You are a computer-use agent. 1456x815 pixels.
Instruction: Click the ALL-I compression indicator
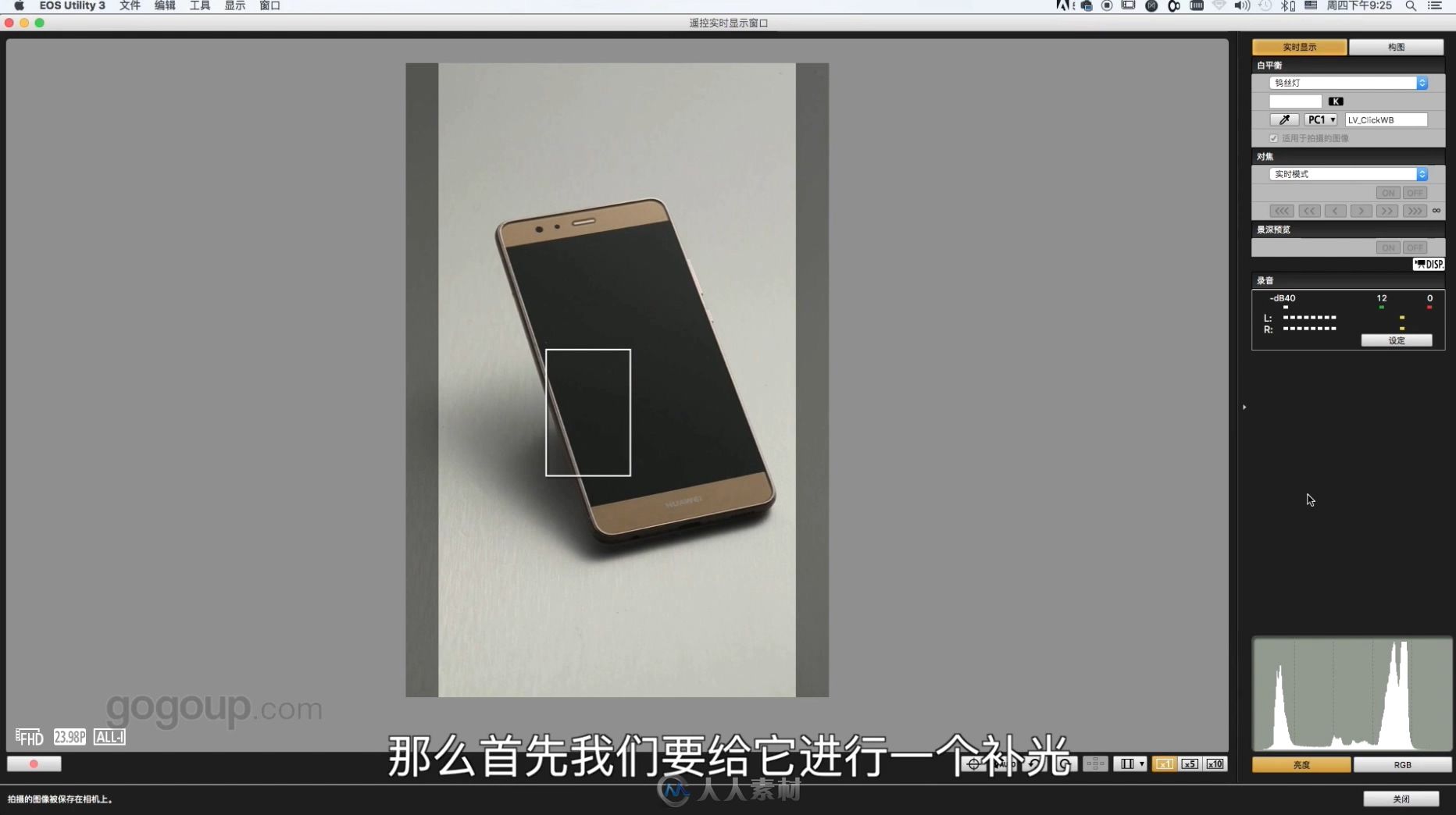[109, 737]
